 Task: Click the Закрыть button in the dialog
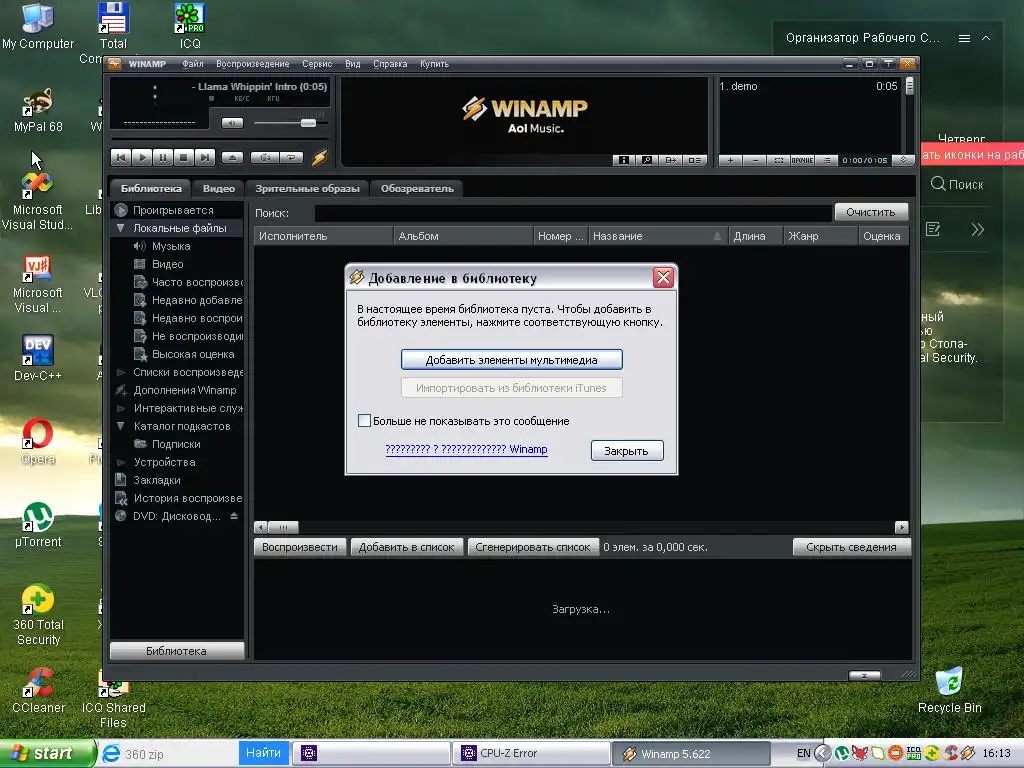627,451
